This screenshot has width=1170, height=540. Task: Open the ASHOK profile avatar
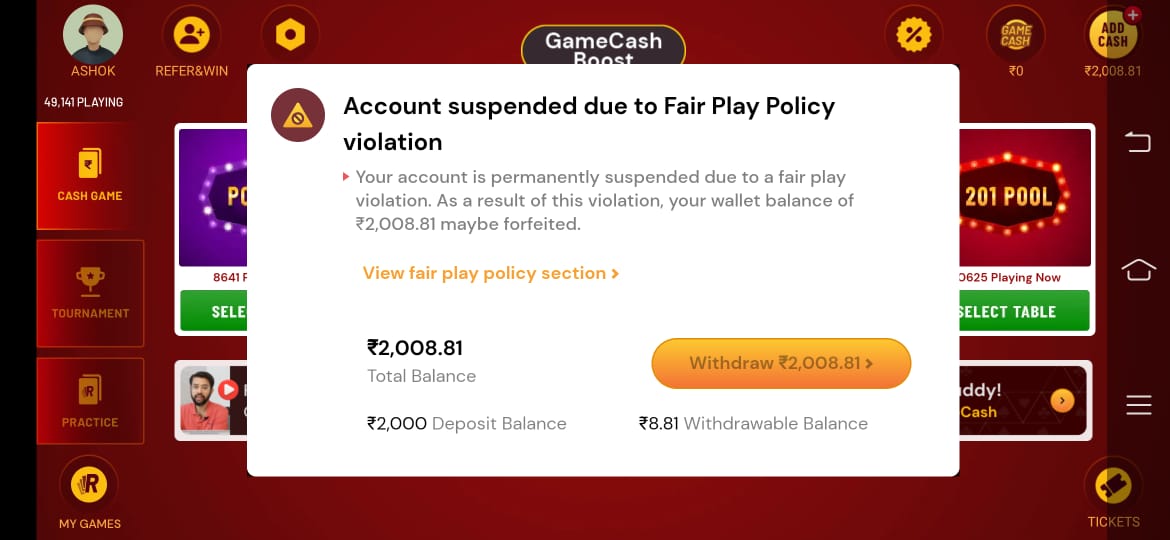pyautogui.click(x=93, y=34)
